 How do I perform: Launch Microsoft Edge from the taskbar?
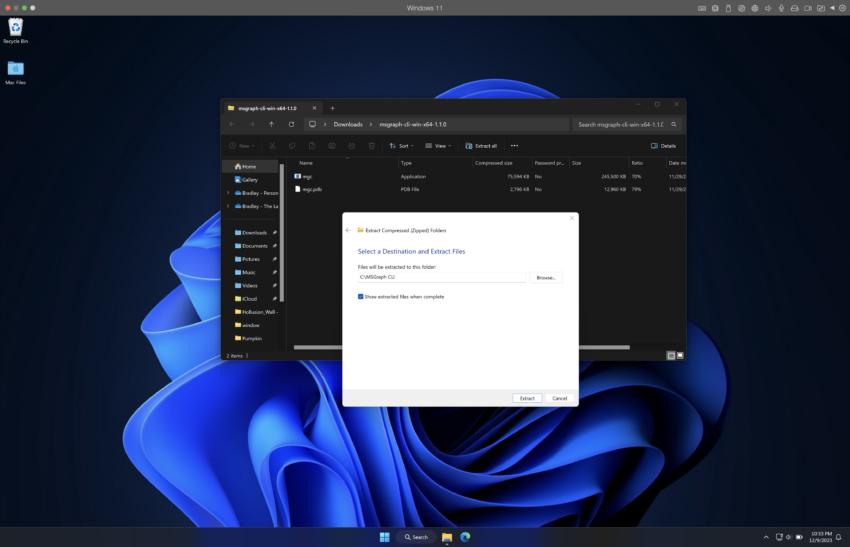coord(465,537)
